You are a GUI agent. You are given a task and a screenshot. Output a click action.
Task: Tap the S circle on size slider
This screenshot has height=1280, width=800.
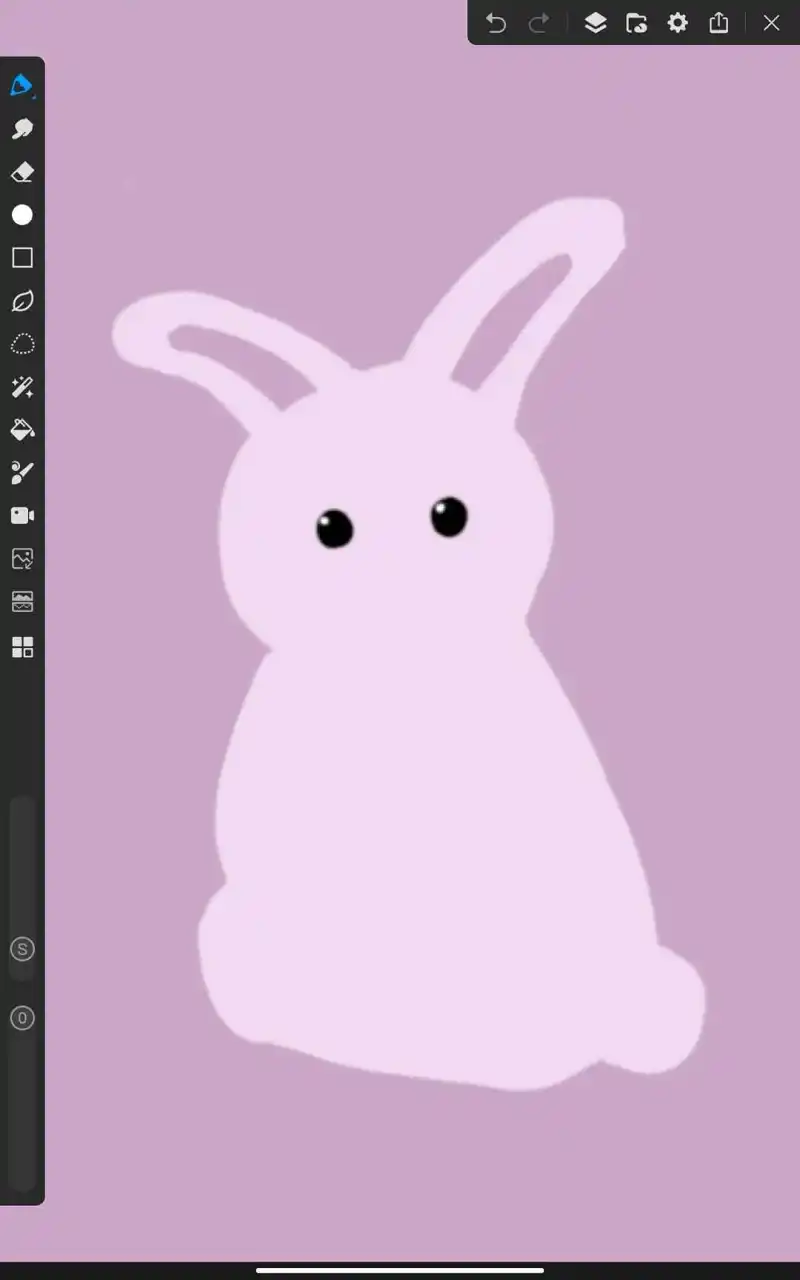point(22,949)
